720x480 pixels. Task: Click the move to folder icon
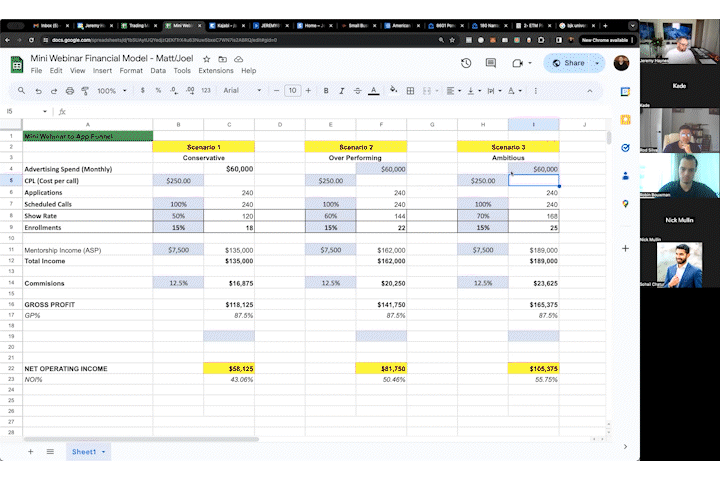pyautogui.click(x=223, y=59)
